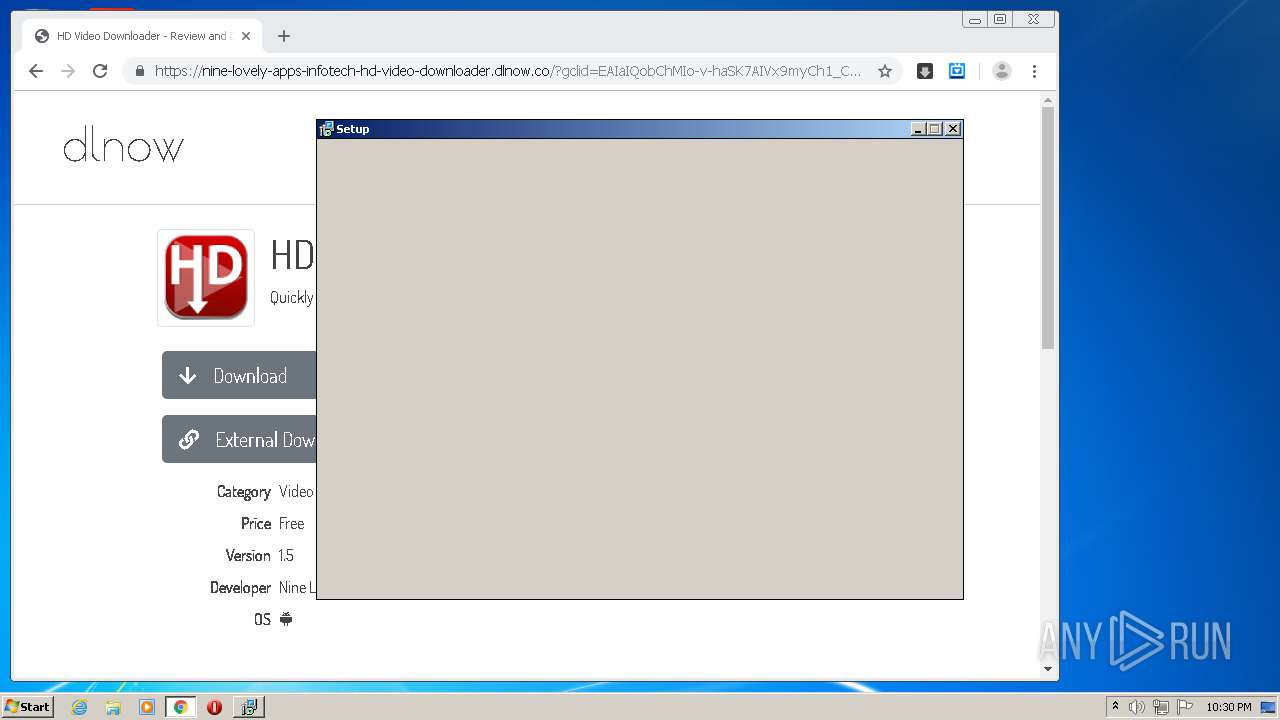Bookmark this page with the star icon
This screenshot has height=720, width=1280.
coord(885,71)
